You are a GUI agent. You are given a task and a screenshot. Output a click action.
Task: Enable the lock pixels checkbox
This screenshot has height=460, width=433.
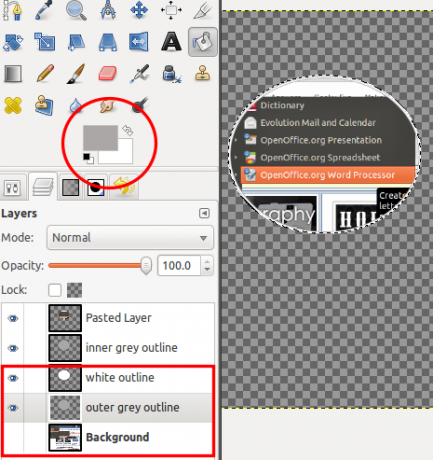[x=55, y=290]
